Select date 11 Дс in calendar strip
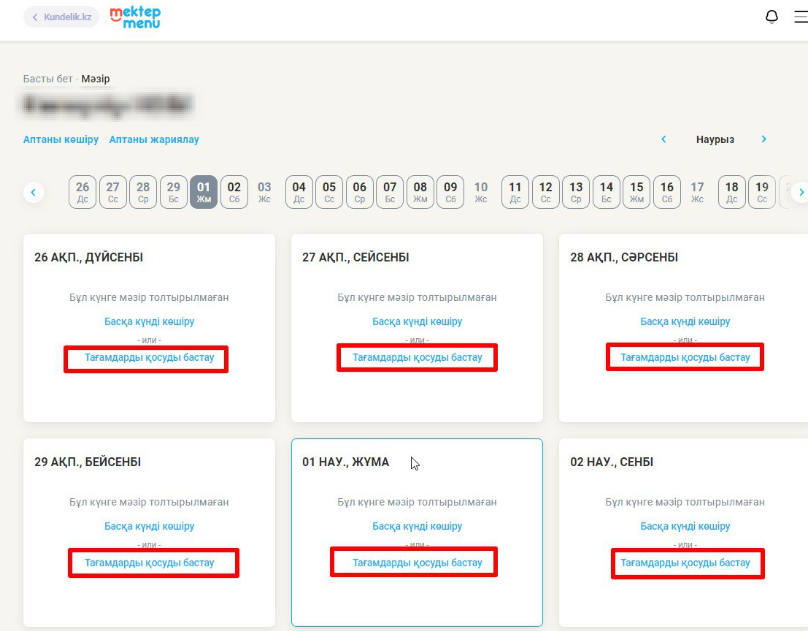This screenshot has height=631, width=808. click(x=515, y=191)
